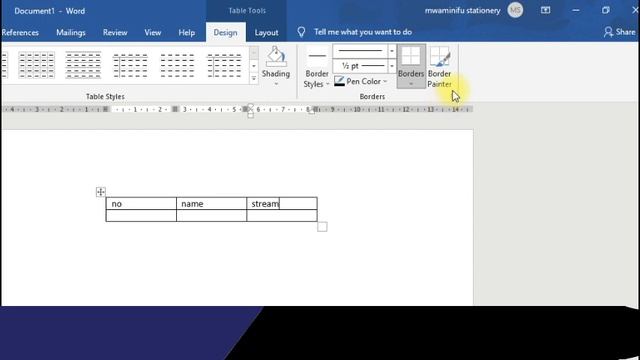The image size is (640, 360).
Task: Select the Table Tools Design tab
Action: (x=225, y=32)
